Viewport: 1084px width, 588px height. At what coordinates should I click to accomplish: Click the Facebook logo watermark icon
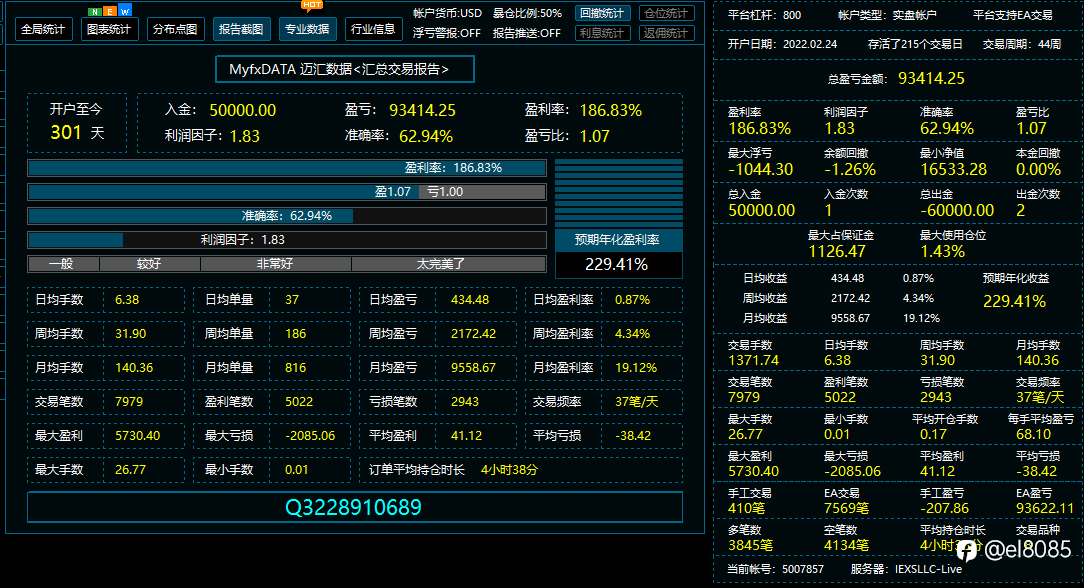tap(967, 550)
